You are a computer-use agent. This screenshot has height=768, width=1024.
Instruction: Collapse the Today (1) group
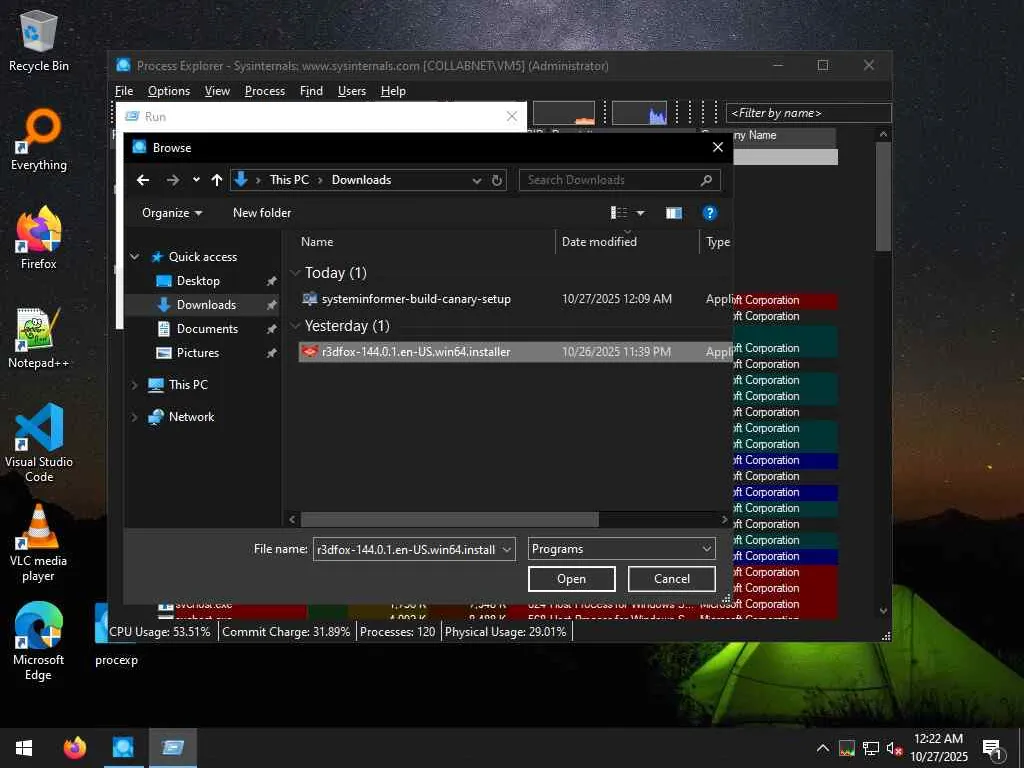click(295, 272)
